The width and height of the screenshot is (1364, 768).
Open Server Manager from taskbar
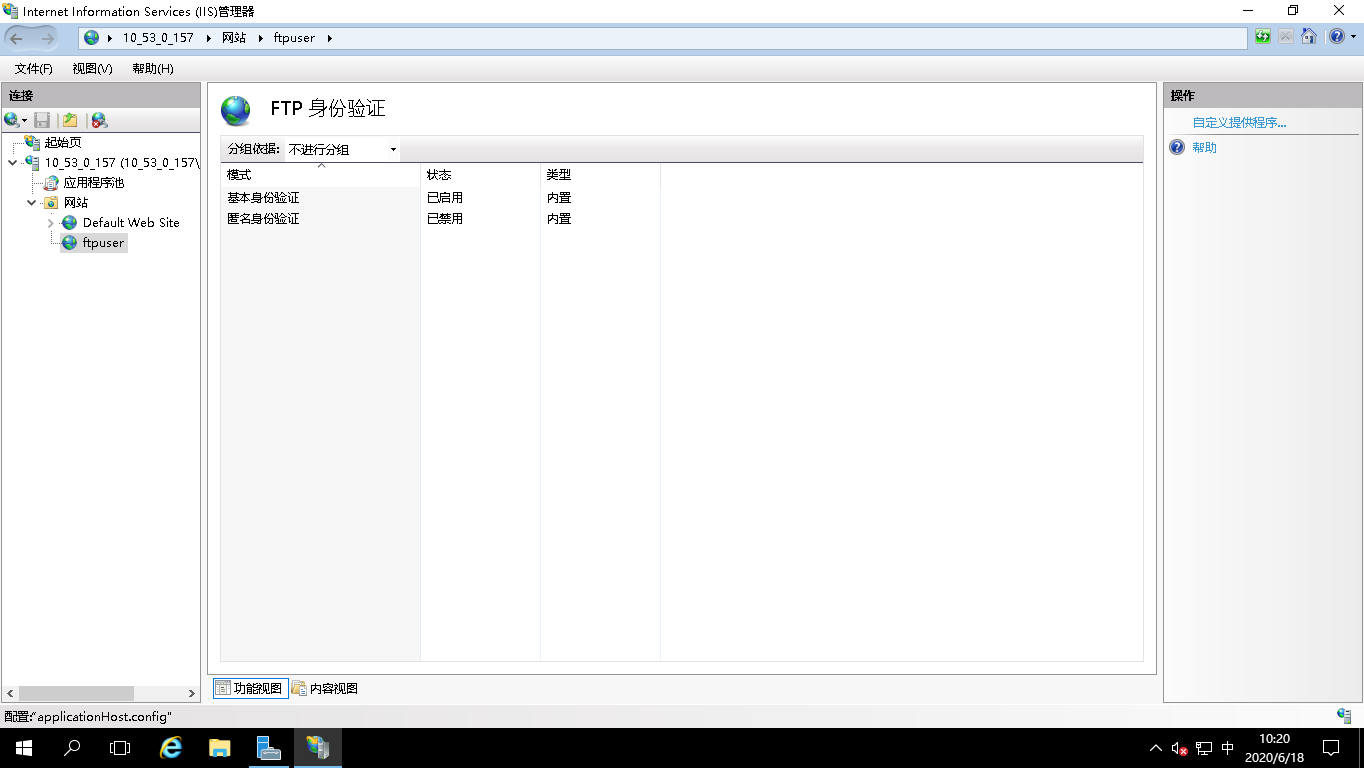[269, 748]
